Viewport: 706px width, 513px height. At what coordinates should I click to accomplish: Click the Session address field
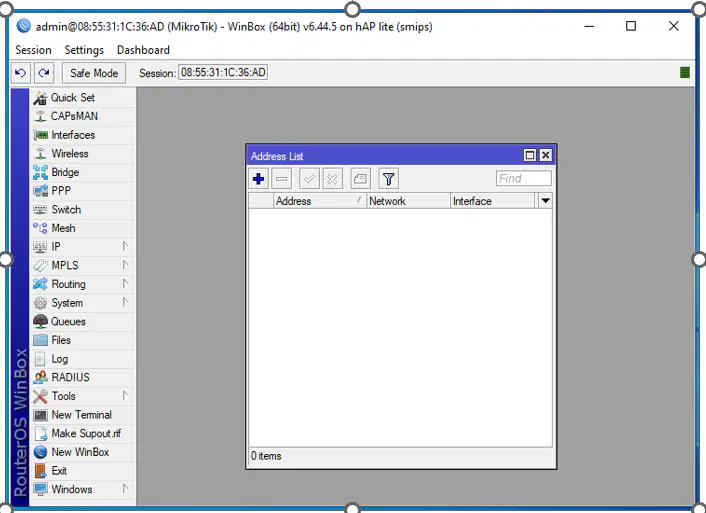(x=223, y=73)
